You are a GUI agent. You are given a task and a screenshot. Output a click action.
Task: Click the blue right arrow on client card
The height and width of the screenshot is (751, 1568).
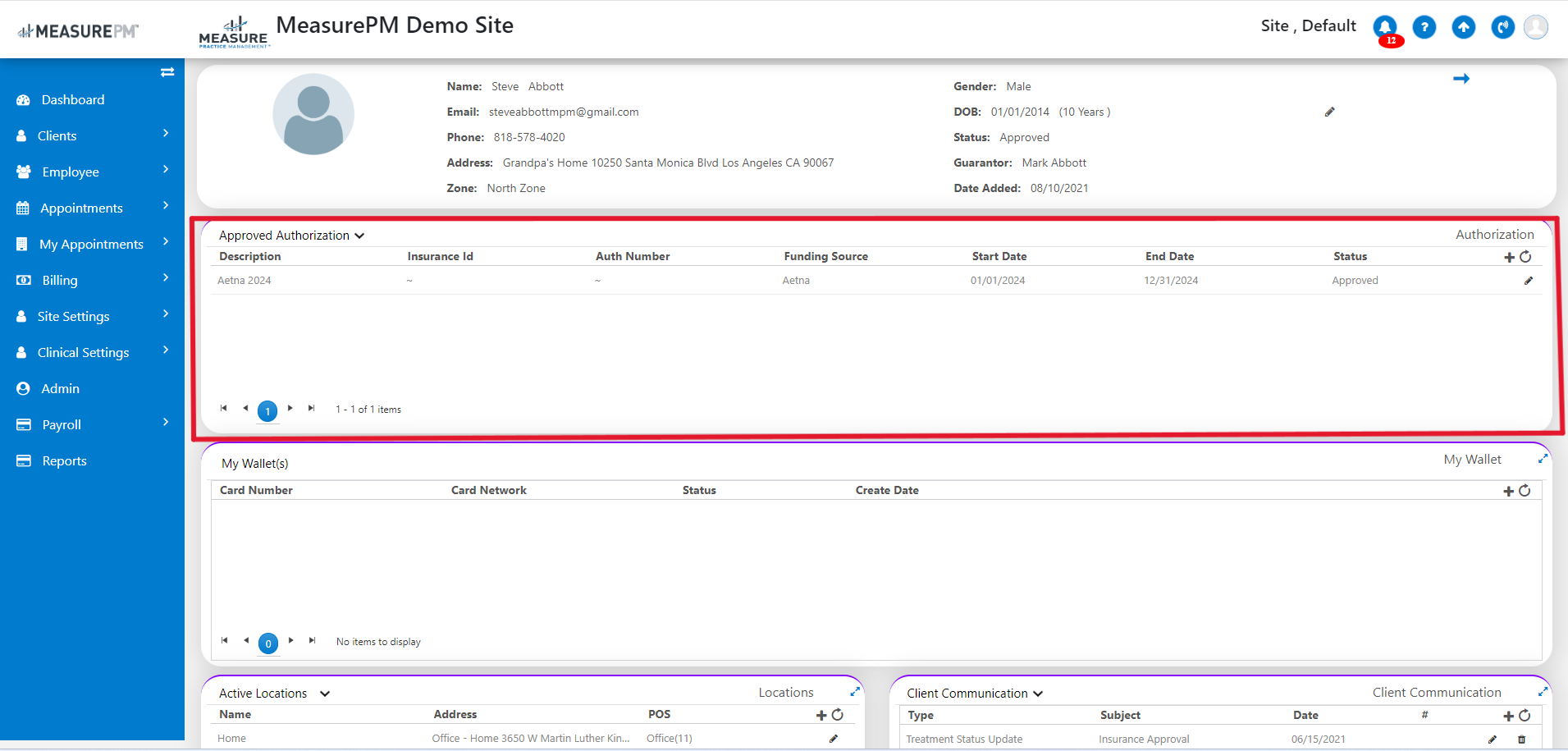coord(1461,79)
